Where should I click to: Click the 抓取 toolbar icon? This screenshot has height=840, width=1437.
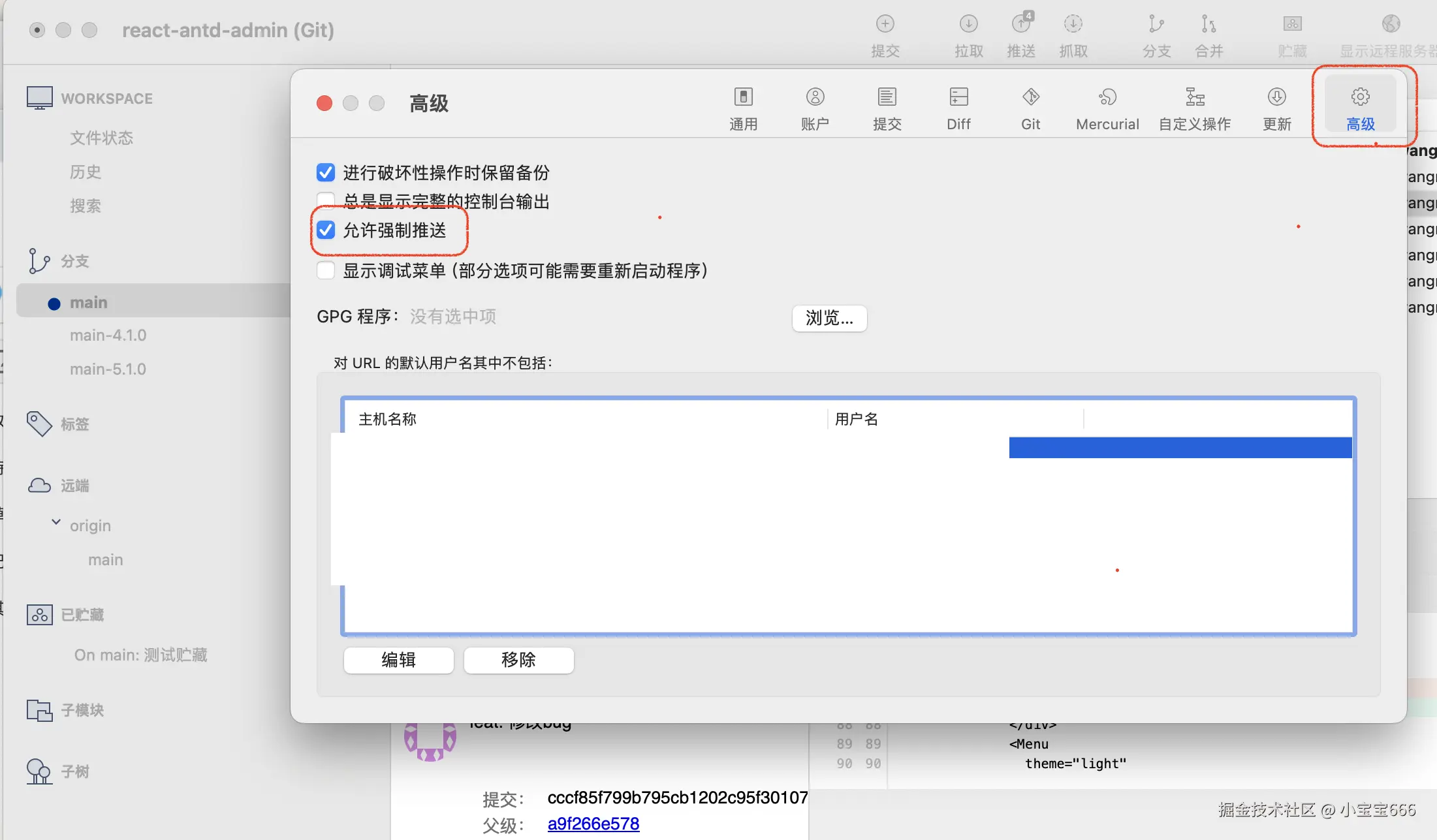coord(1073,34)
